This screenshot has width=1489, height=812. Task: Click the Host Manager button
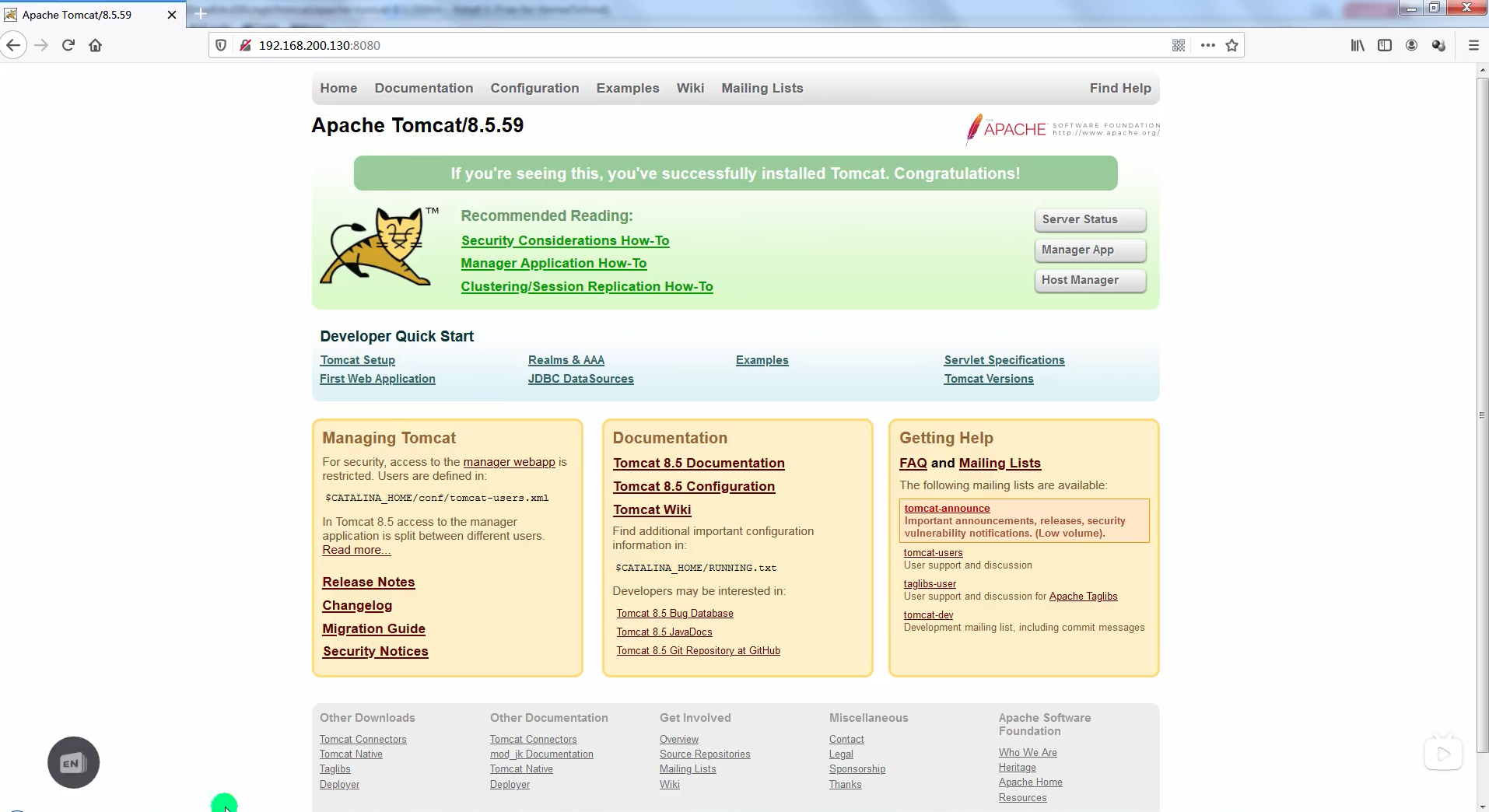coord(1090,280)
